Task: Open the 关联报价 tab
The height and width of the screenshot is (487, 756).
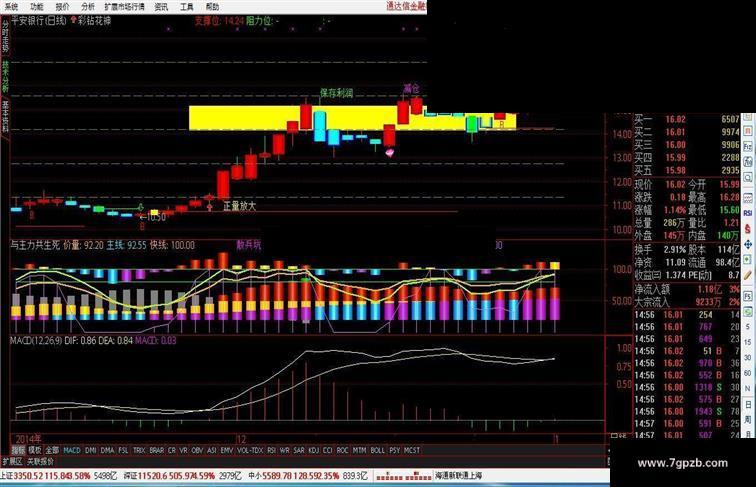Action: (x=40, y=461)
